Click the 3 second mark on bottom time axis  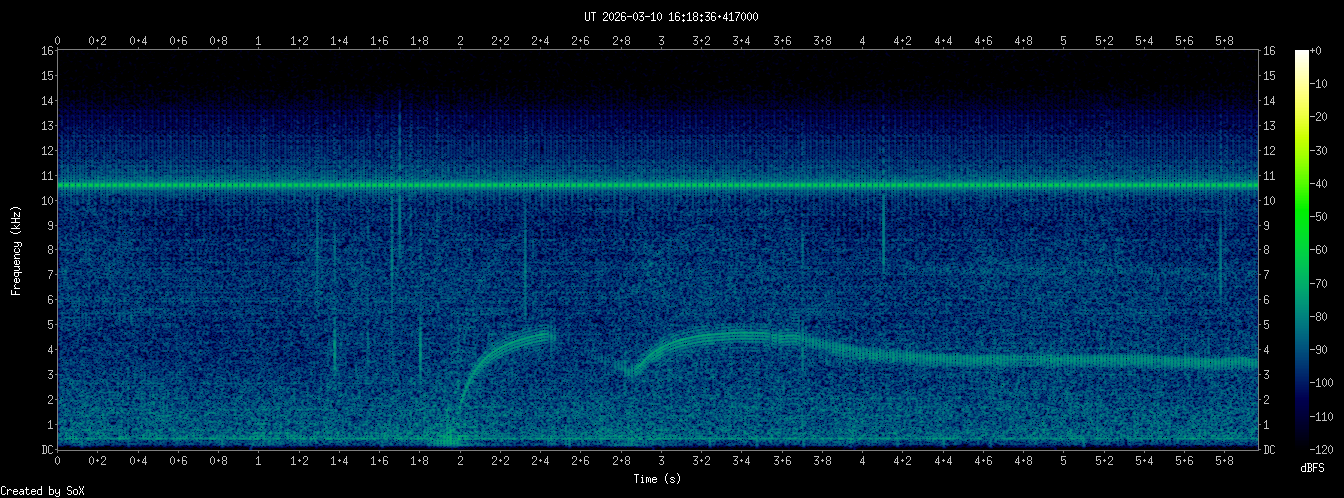point(662,462)
